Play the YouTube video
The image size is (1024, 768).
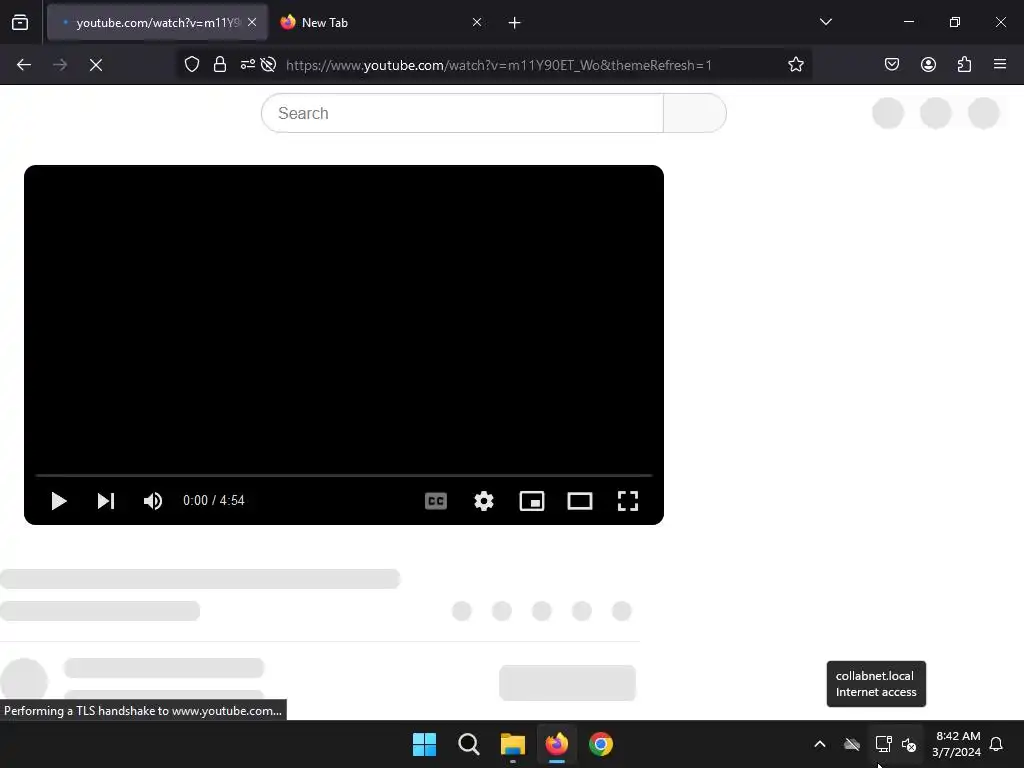(59, 501)
